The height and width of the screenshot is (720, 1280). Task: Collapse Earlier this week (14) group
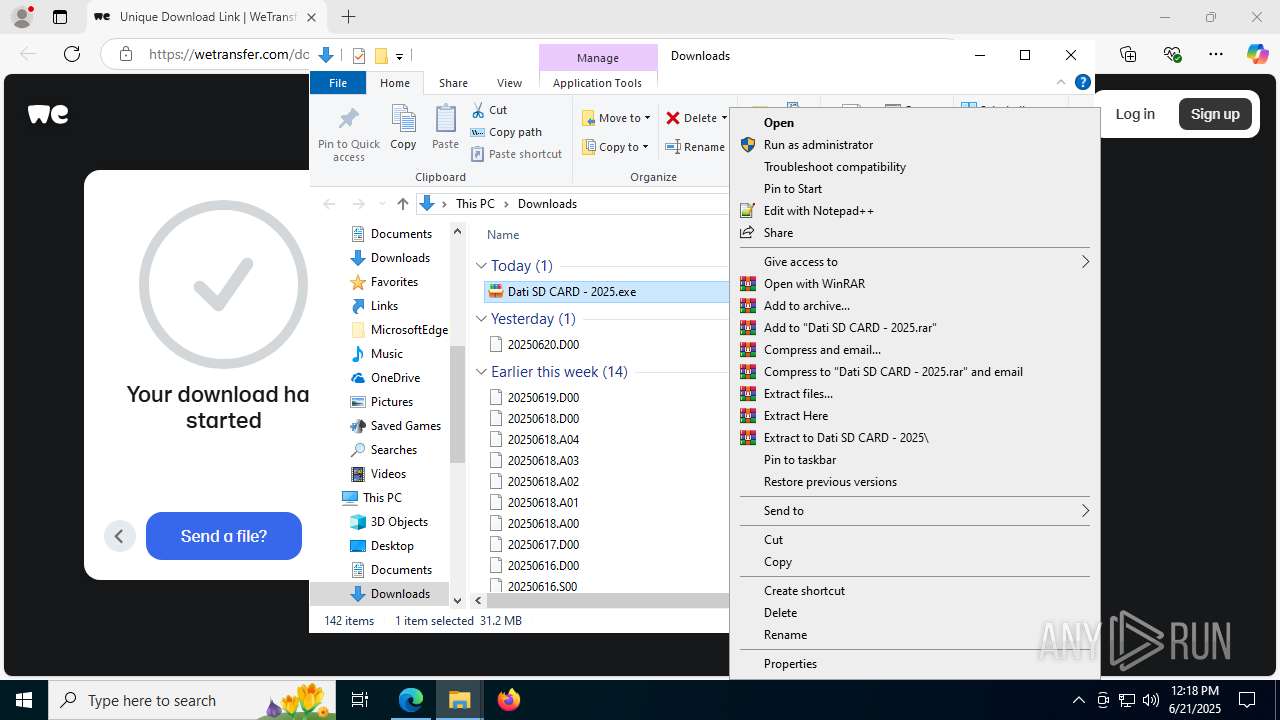481,372
